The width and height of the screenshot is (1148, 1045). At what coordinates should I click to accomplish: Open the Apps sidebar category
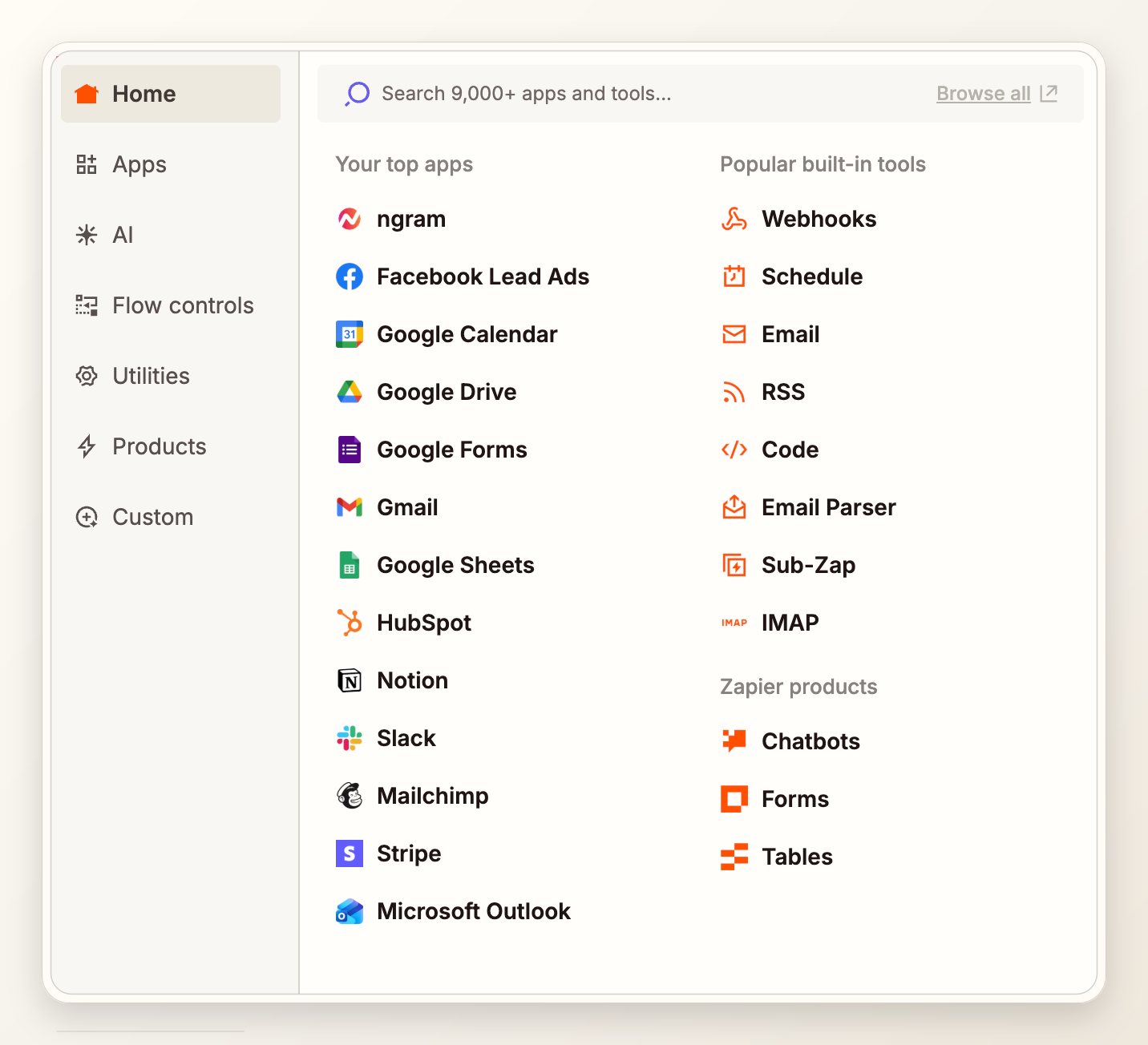(x=171, y=164)
